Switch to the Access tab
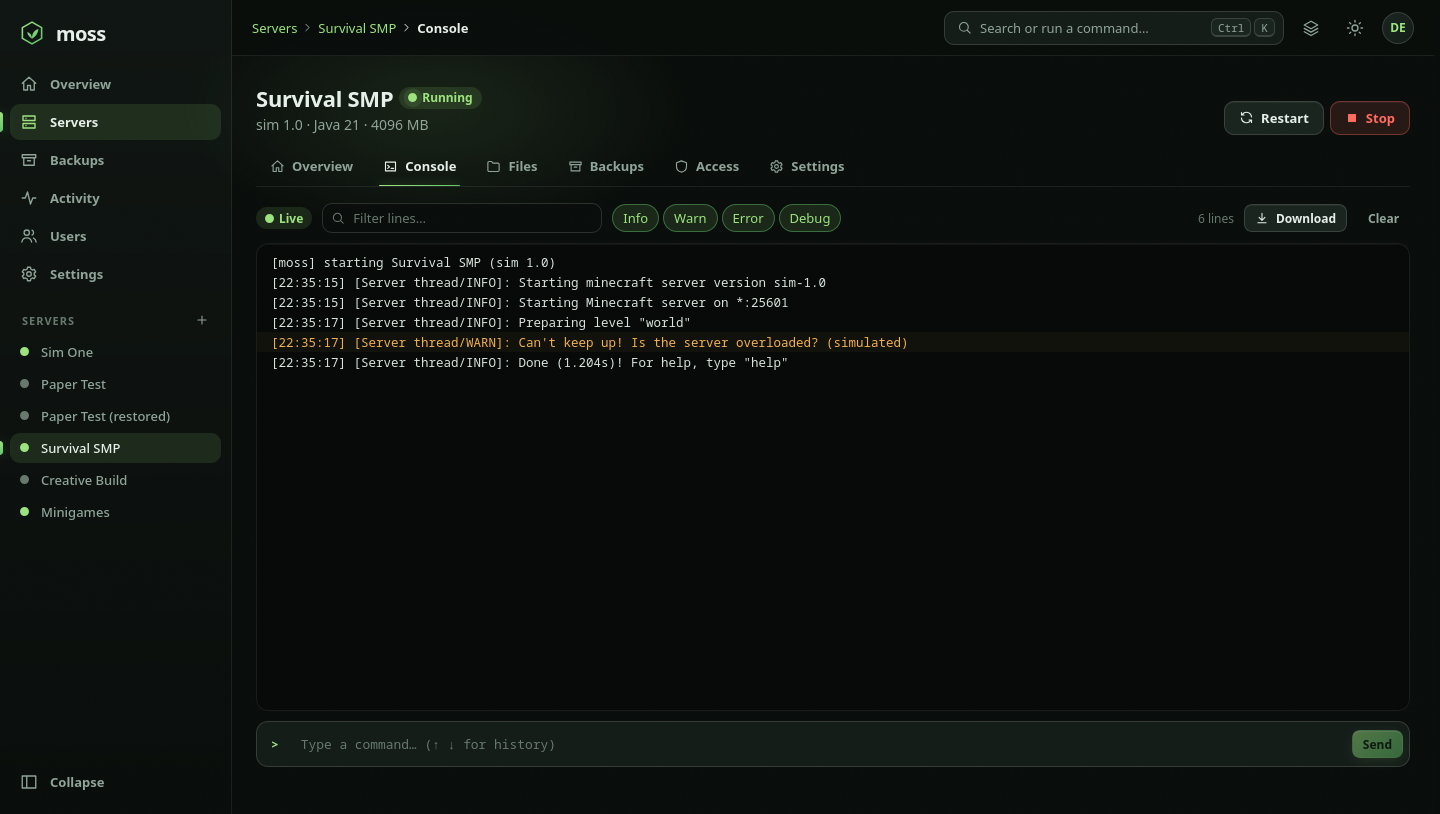 click(x=707, y=166)
